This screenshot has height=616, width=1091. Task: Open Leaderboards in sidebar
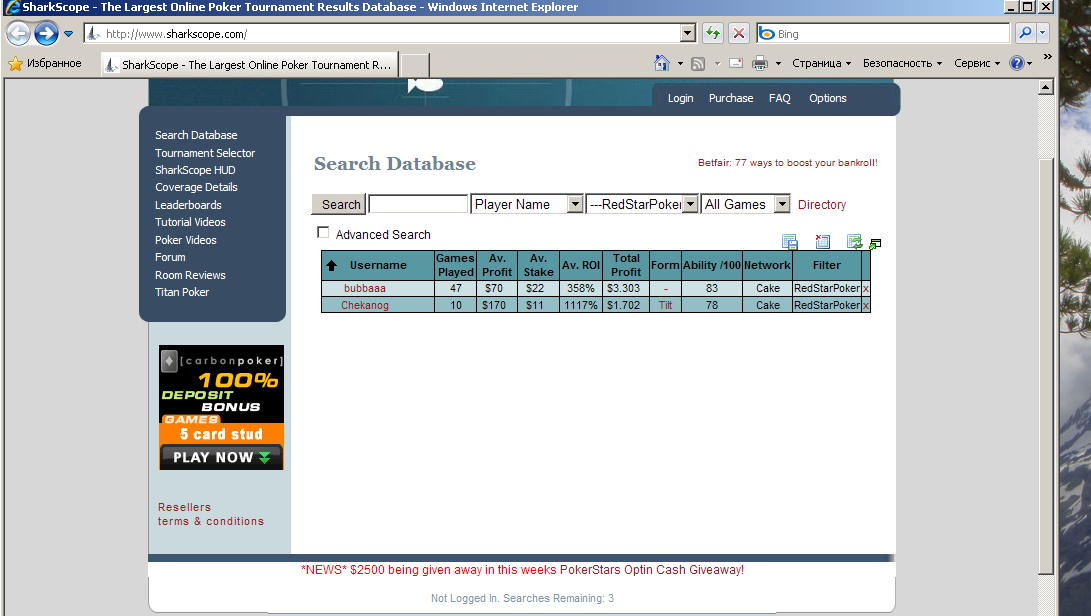click(x=188, y=205)
